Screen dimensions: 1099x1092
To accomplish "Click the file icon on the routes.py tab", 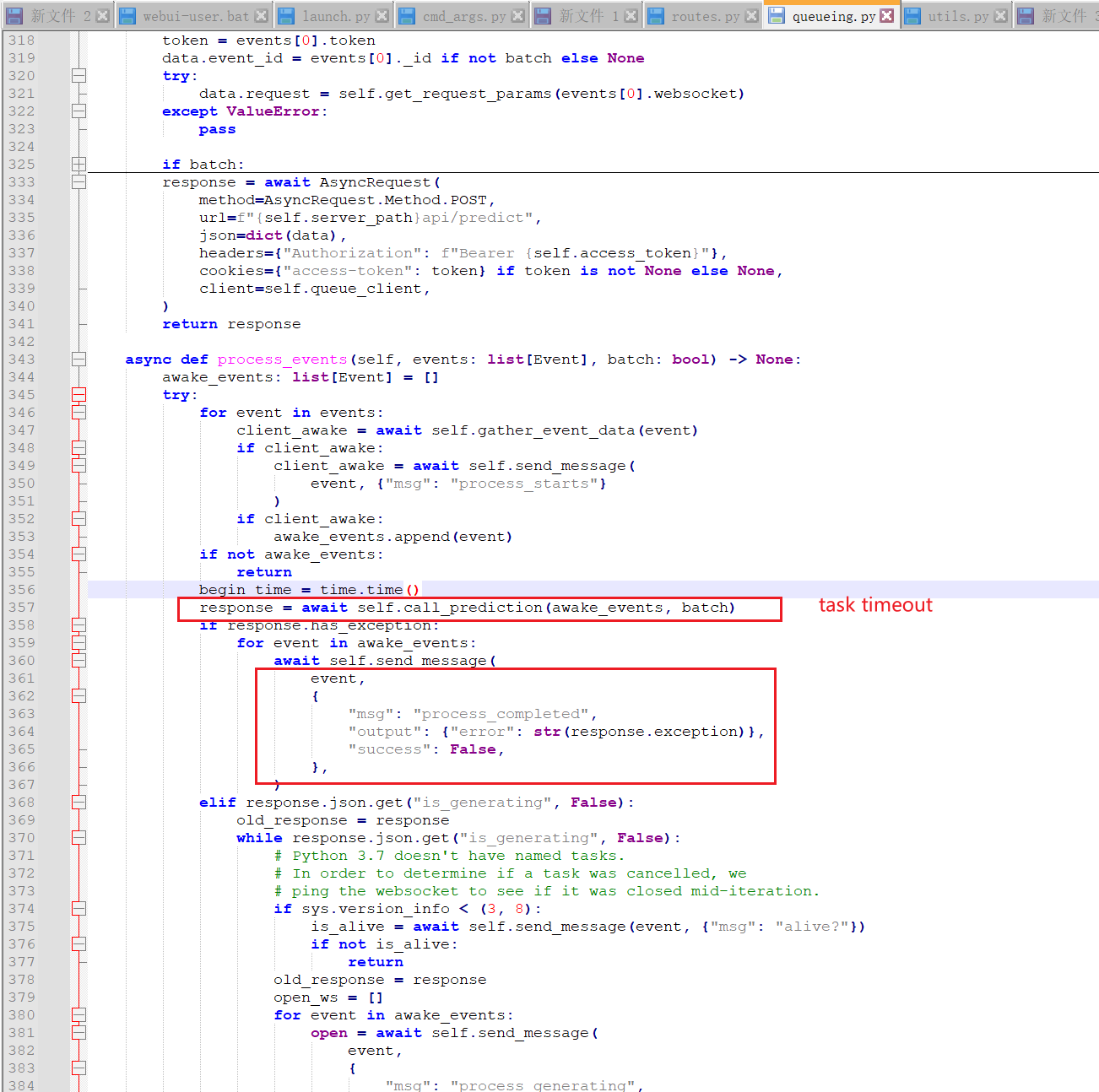I will [x=658, y=14].
